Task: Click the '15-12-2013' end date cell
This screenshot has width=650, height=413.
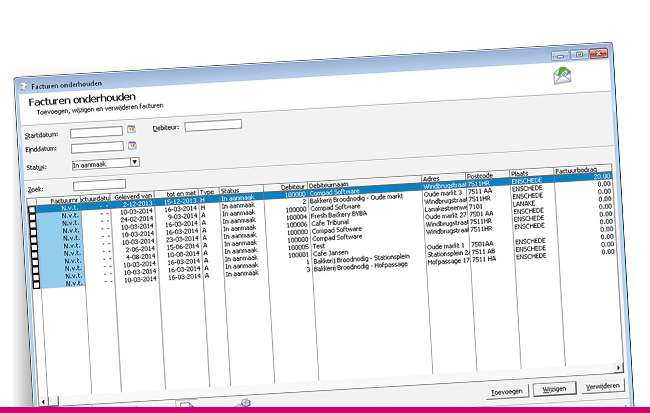Action: pos(180,201)
